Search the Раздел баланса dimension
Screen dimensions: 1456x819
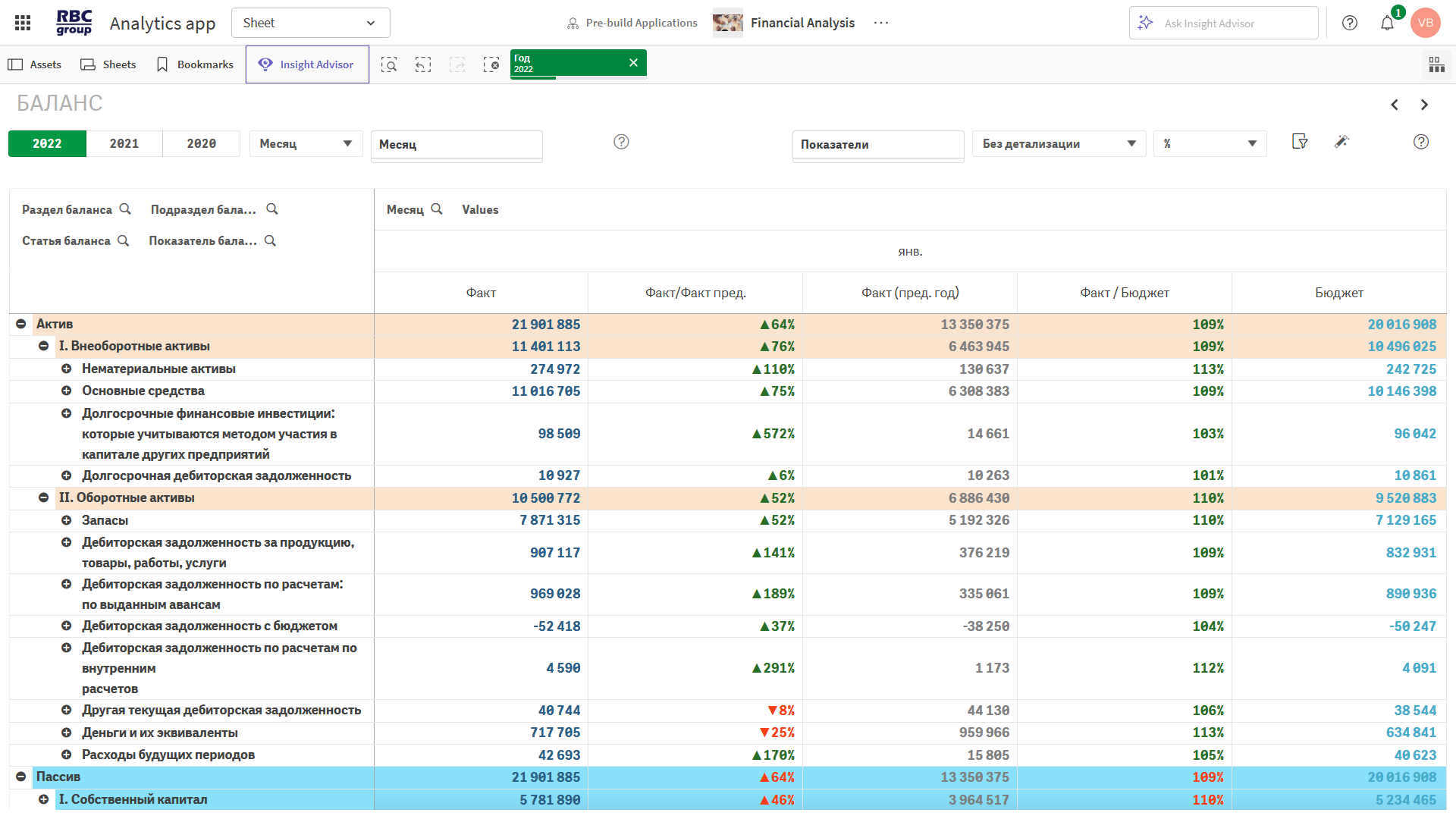(125, 209)
